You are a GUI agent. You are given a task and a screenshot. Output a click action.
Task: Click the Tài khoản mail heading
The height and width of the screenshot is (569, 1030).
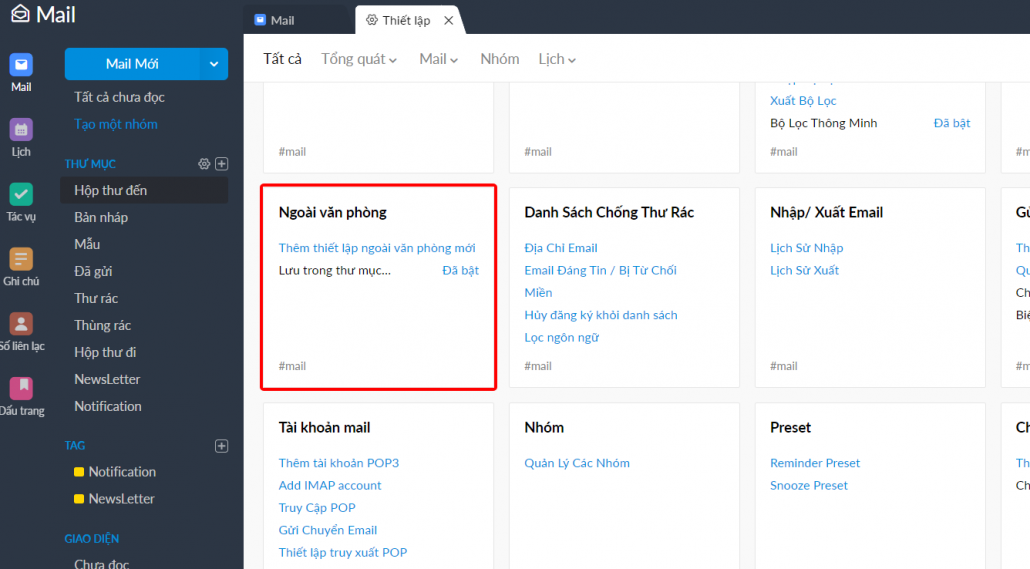[x=325, y=427]
